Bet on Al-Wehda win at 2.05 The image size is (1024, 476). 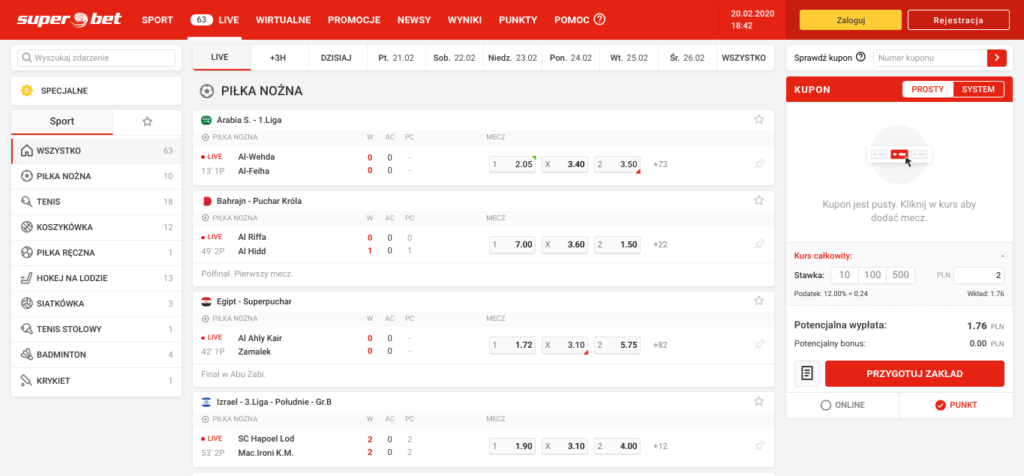pos(513,165)
